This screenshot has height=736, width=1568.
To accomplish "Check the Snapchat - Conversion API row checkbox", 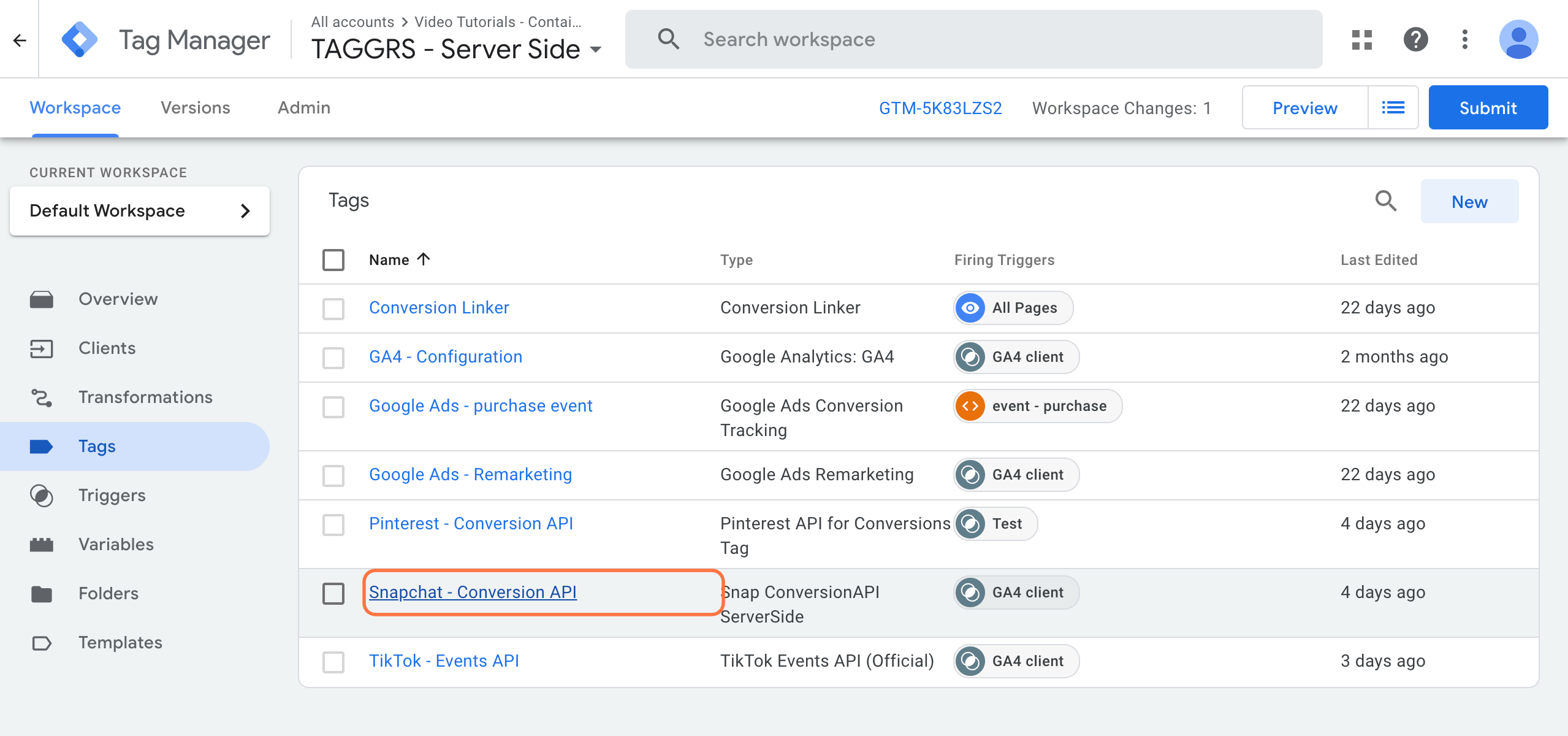I will coord(334,592).
